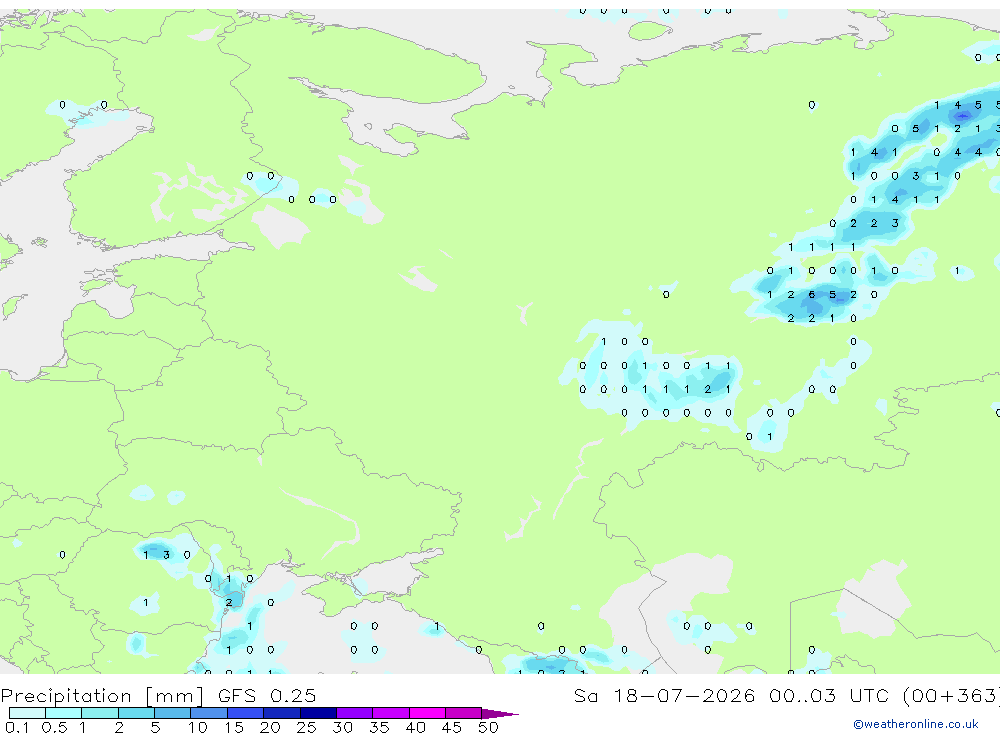Click the "0.5" legend scale label
The image size is (1000, 733).
(x=54, y=727)
